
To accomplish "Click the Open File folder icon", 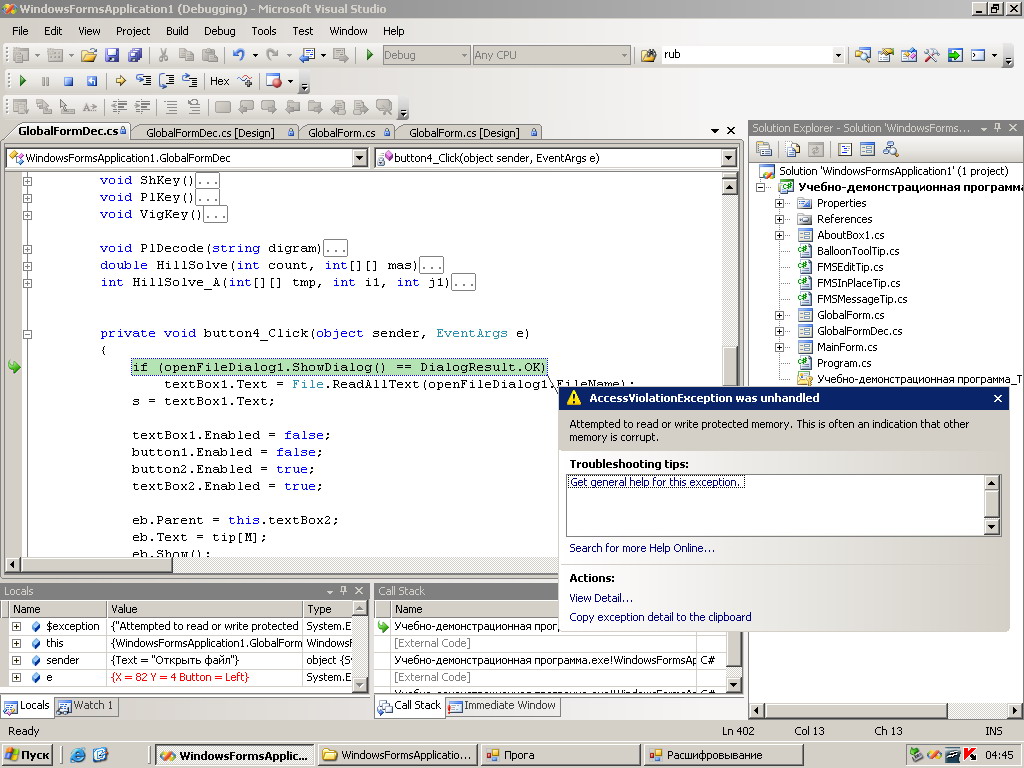I will (x=89, y=55).
